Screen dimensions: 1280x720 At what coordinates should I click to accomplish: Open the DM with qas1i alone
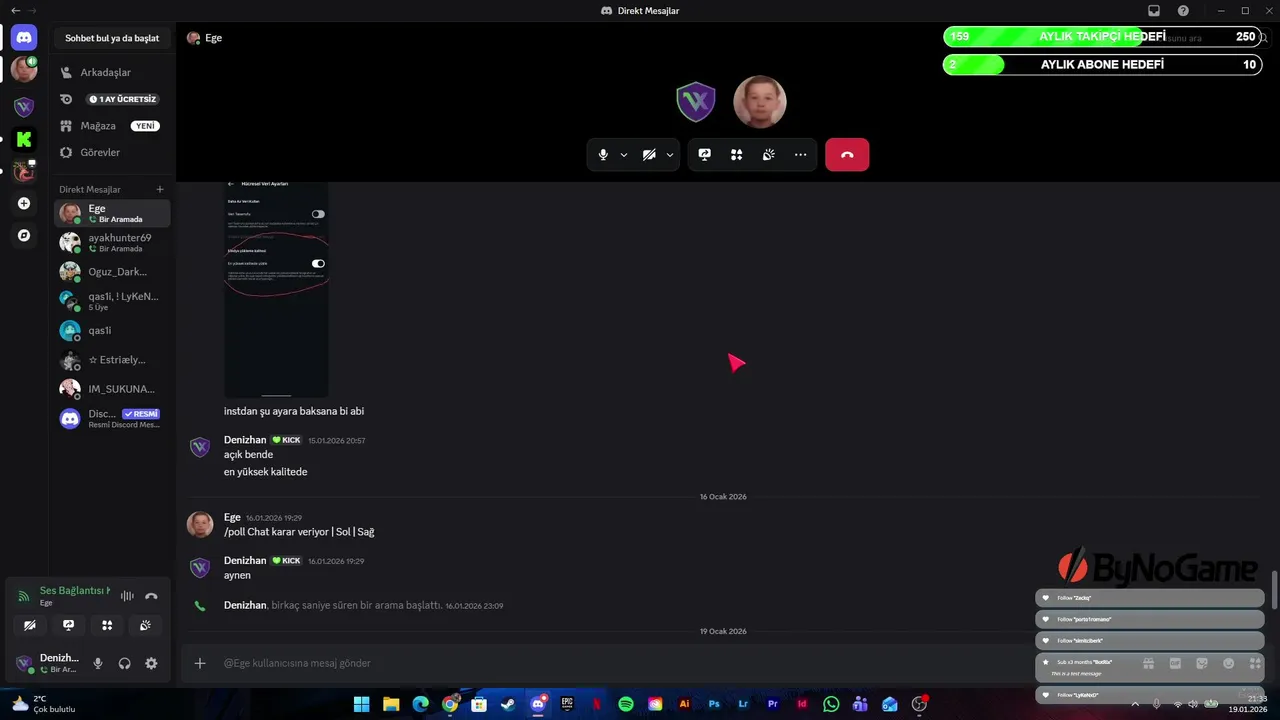coord(113,330)
